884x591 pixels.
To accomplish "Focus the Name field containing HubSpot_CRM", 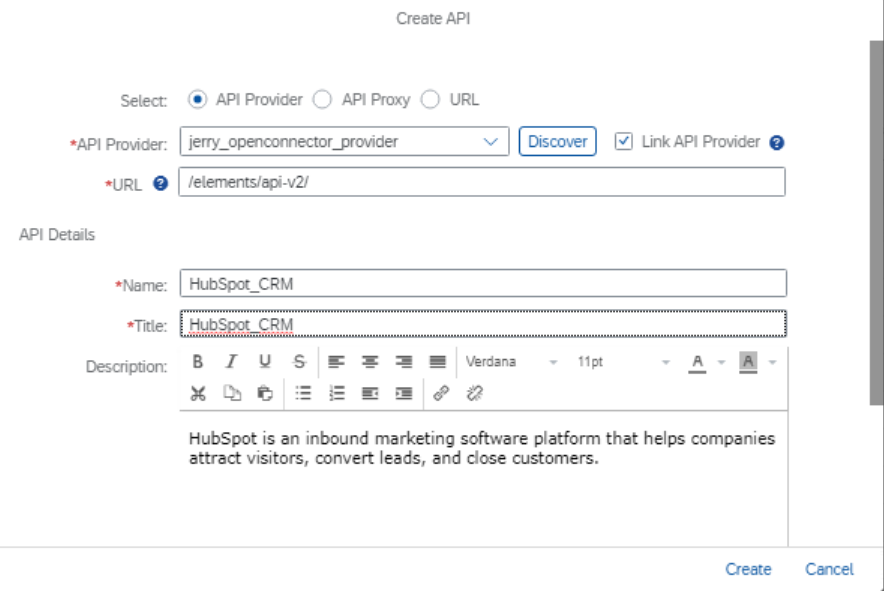I will pyautogui.click(x=483, y=283).
